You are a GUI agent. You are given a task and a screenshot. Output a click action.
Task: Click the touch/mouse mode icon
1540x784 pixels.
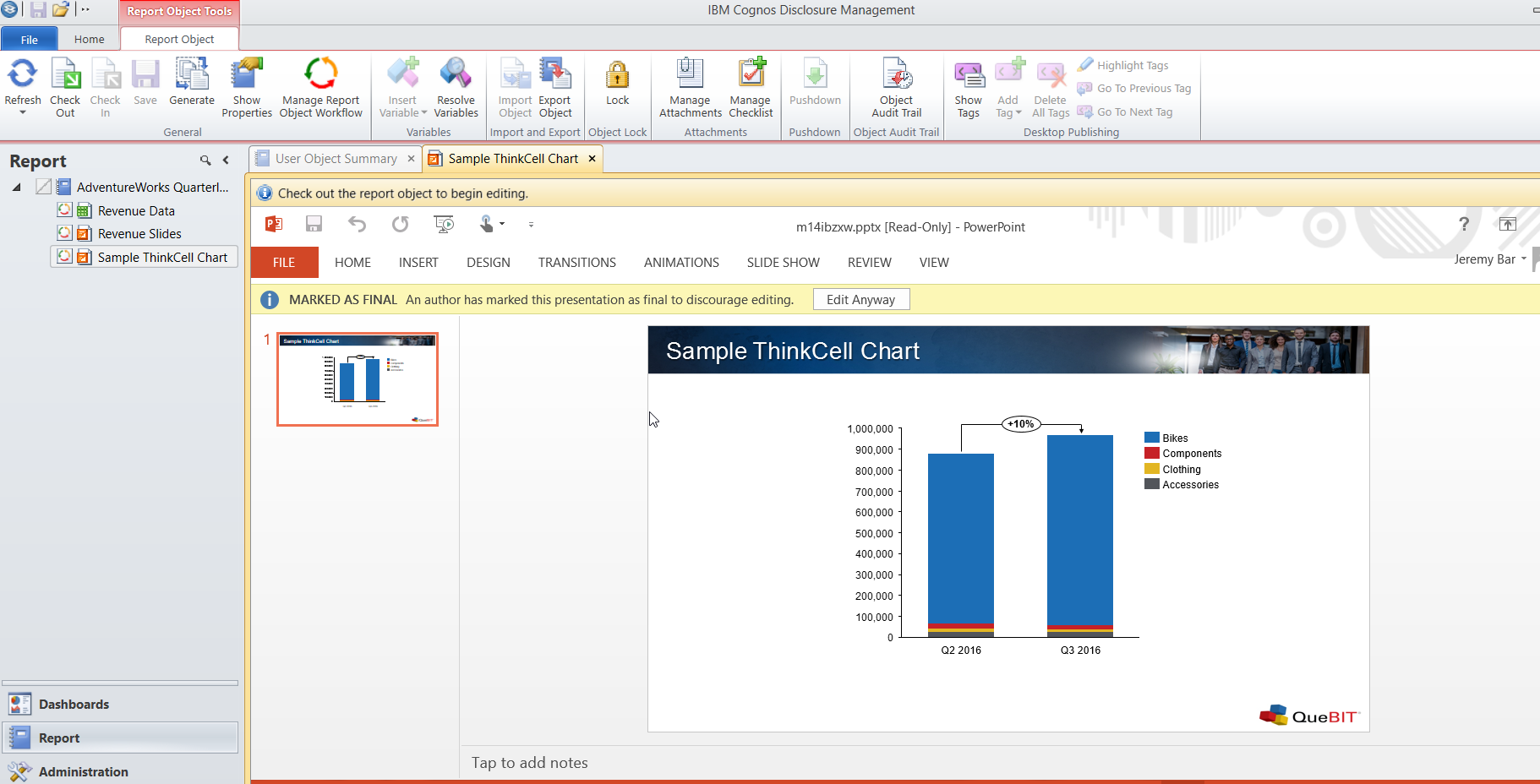tap(487, 224)
